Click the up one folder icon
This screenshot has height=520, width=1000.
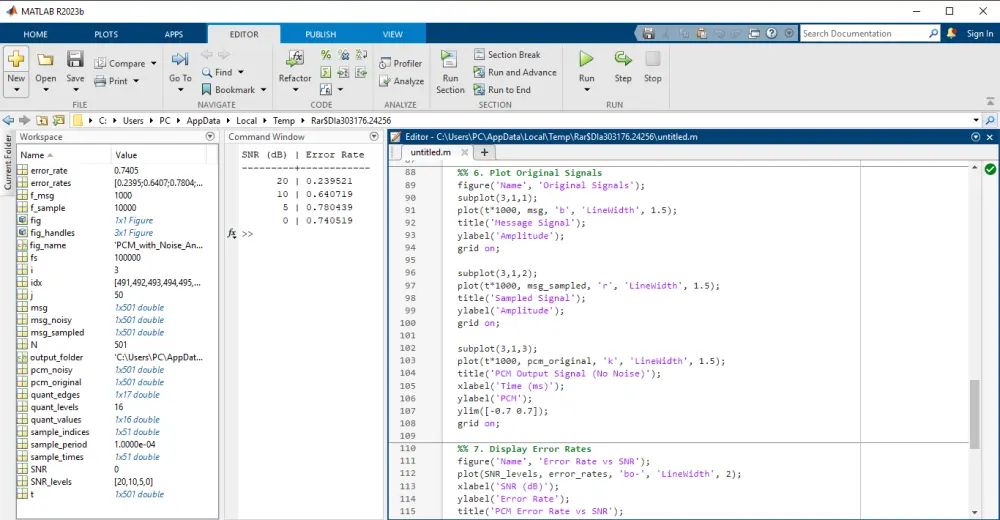(41, 120)
